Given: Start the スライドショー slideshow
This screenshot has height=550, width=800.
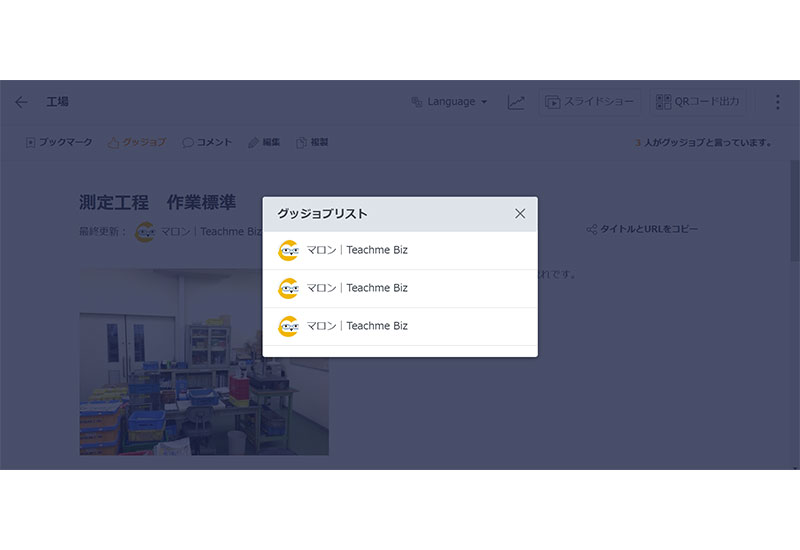Looking at the screenshot, I should click(x=590, y=102).
